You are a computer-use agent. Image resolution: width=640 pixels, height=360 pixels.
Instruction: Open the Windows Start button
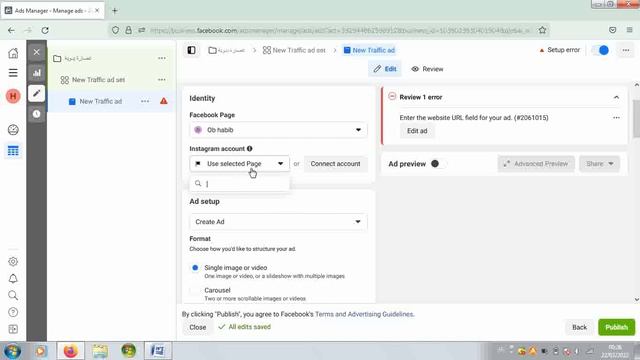12,351
